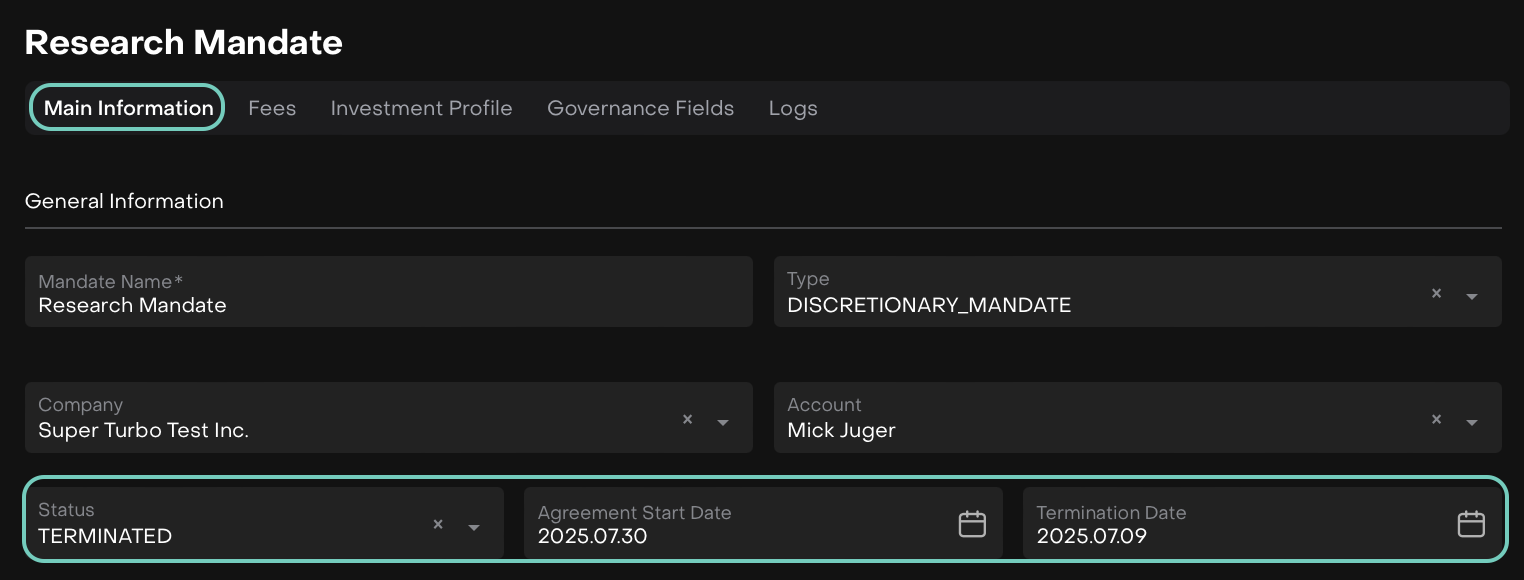Viewport: 1524px width, 580px height.
Task: Open the Agreement Start Date calendar picker
Action: click(x=972, y=524)
